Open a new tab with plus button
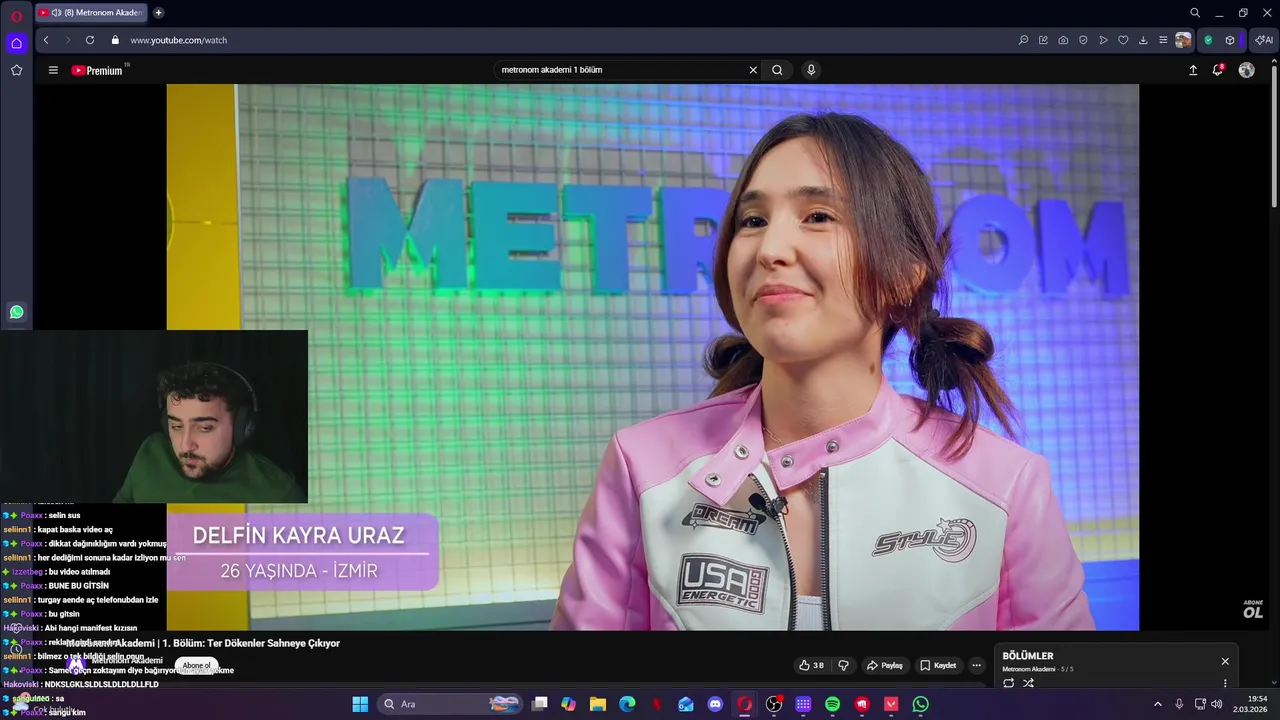The height and width of the screenshot is (720, 1280). coord(158,13)
